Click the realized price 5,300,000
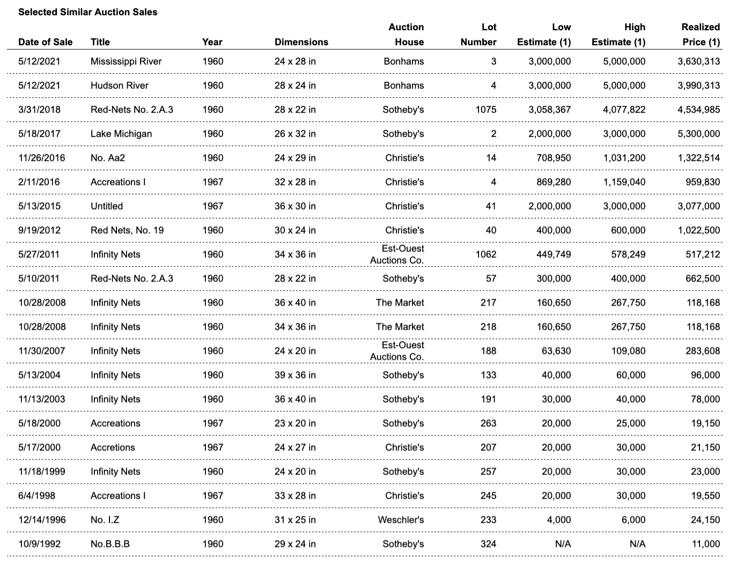The width and height of the screenshot is (734, 573). [x=696, y=134]
